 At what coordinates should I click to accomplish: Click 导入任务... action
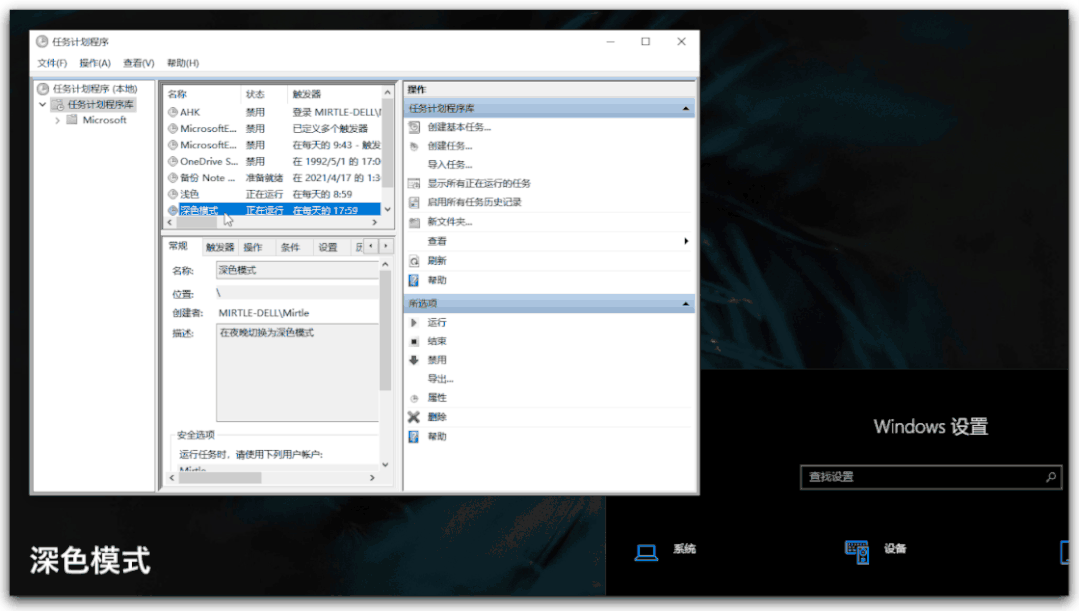[x=449, y=164]
